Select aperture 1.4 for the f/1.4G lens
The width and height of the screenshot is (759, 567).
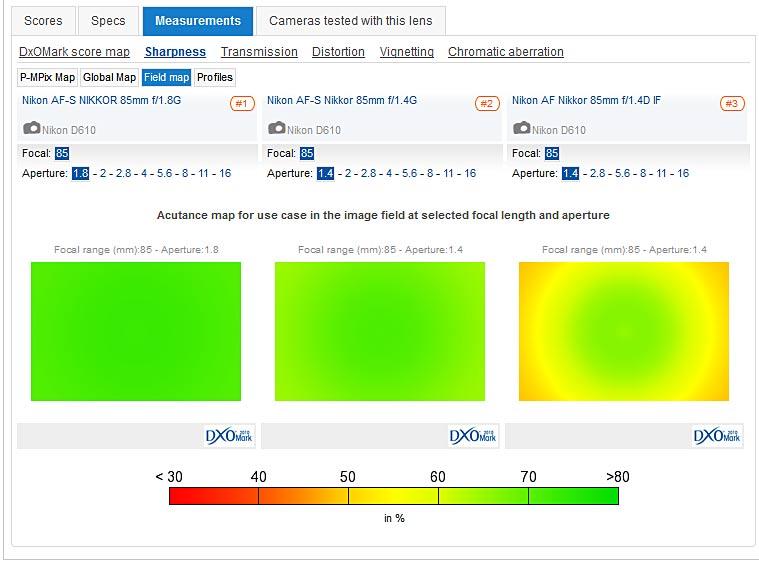point(325,173)
